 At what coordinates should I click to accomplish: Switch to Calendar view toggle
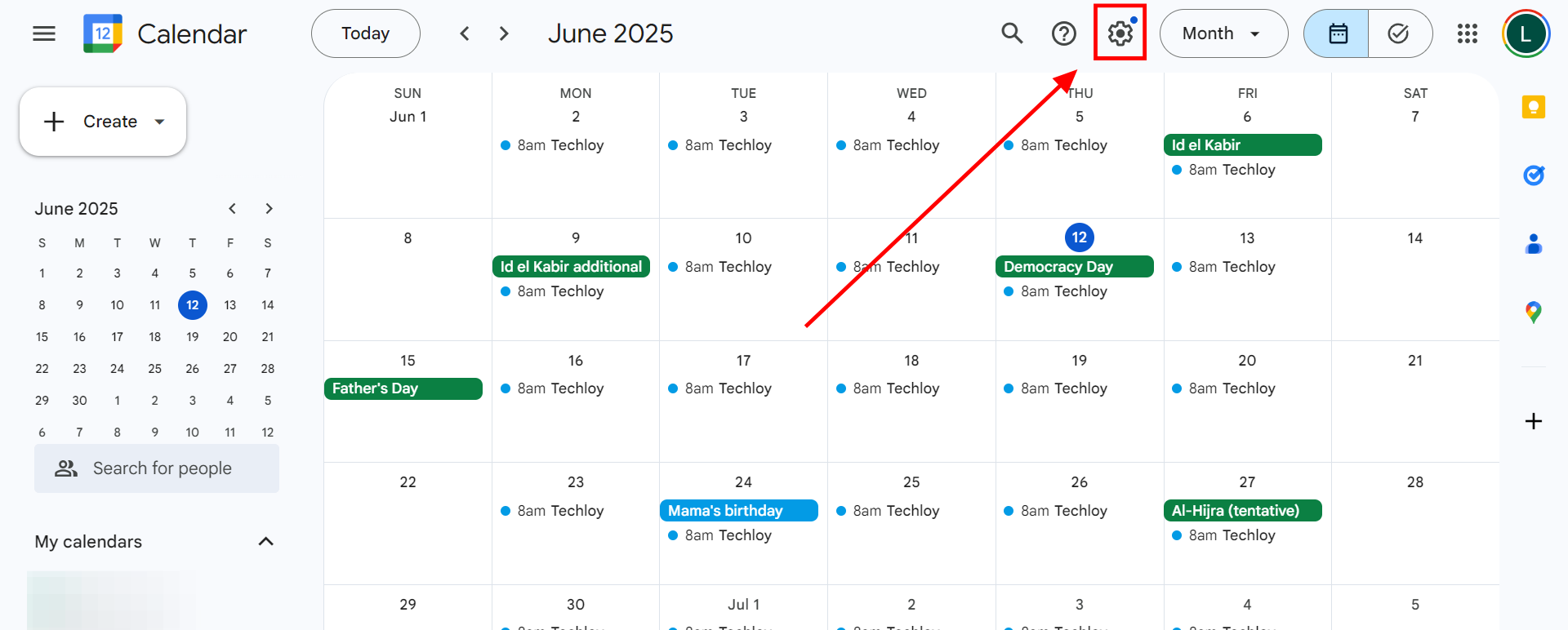coord(1337,33)
